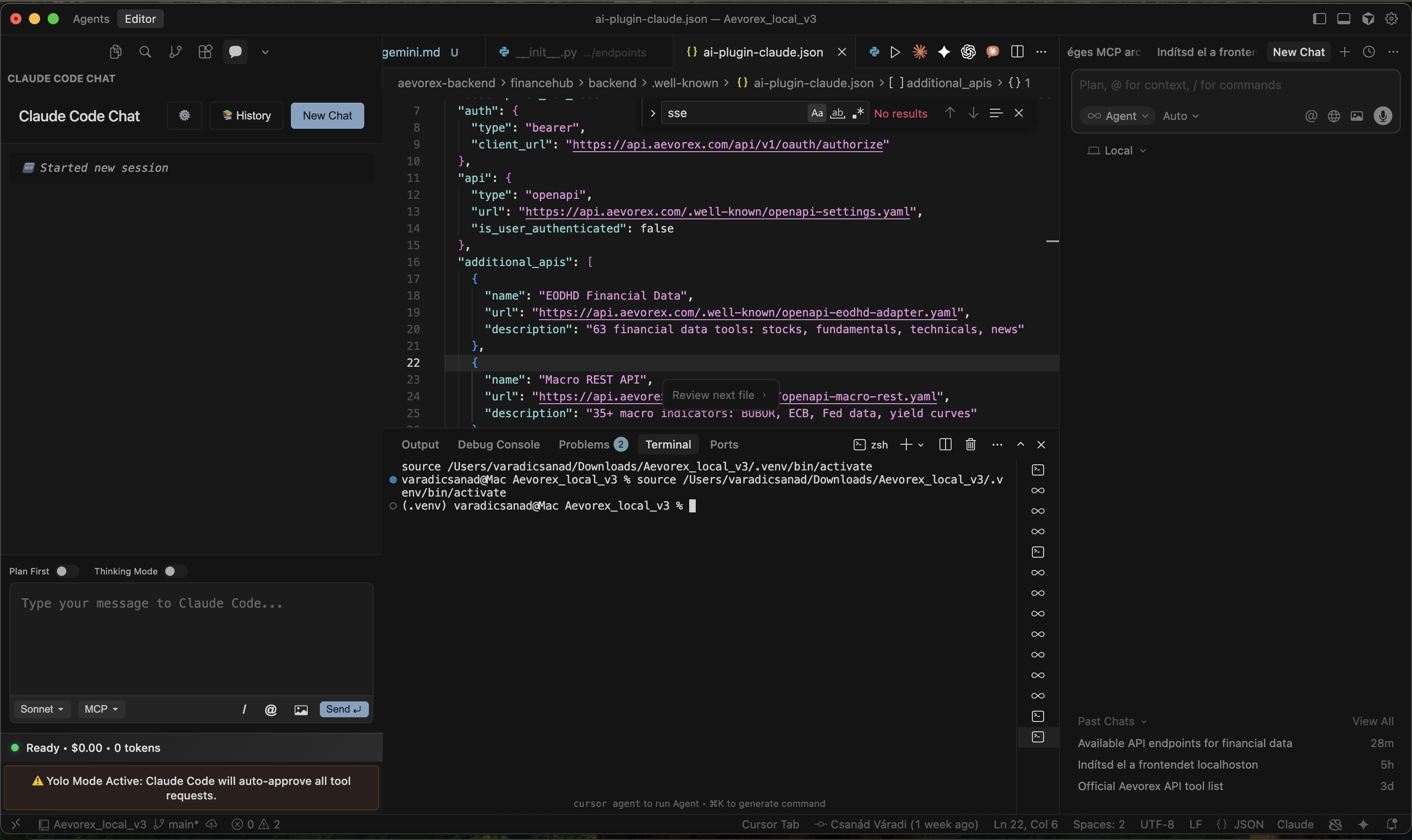Viewport: 1412px width, 840px height.
Task: Split the editor using the split-pane icon
Action: pos(1017,52)
